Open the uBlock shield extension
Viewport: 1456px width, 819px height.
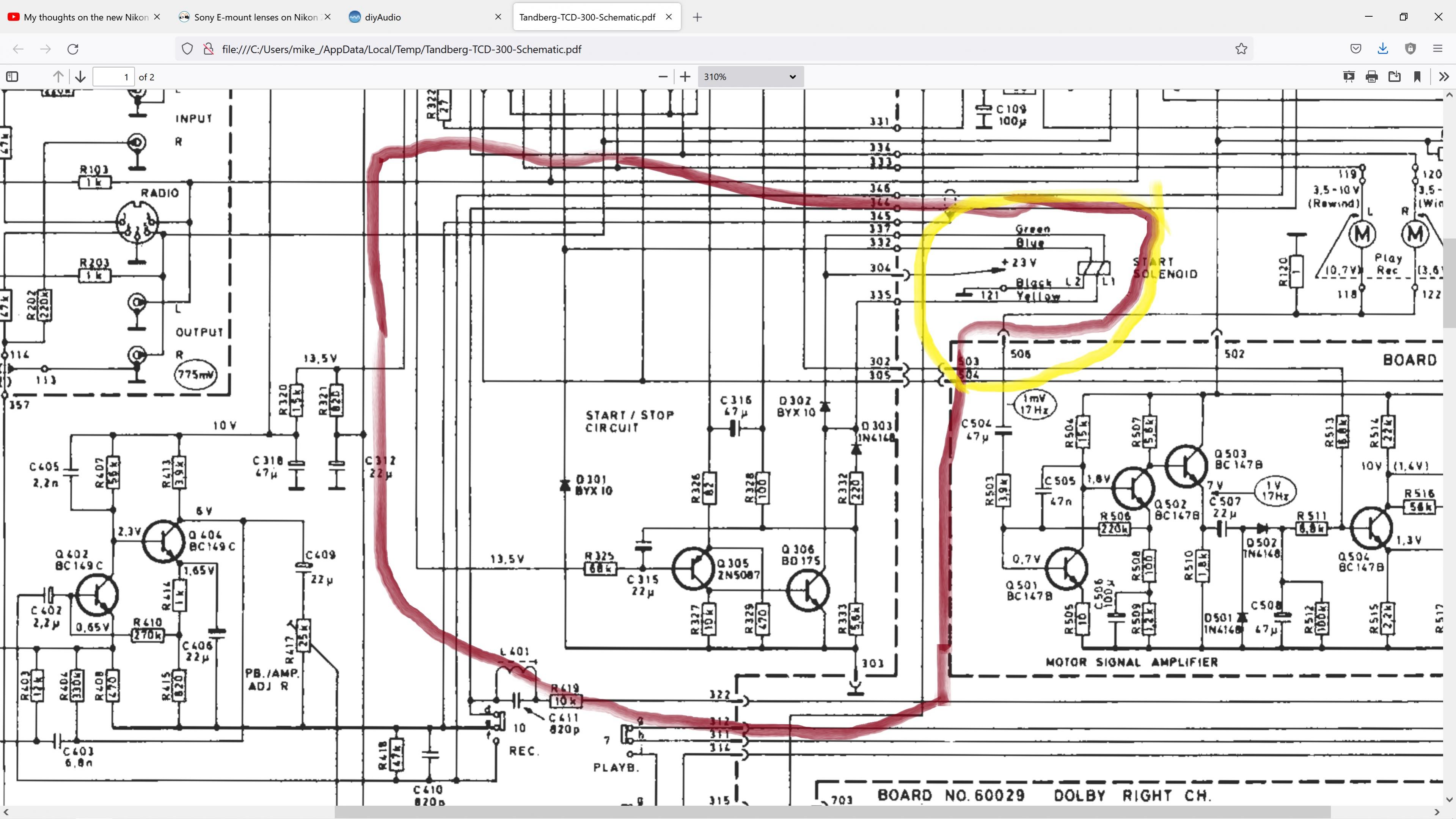pos(1411,49)
